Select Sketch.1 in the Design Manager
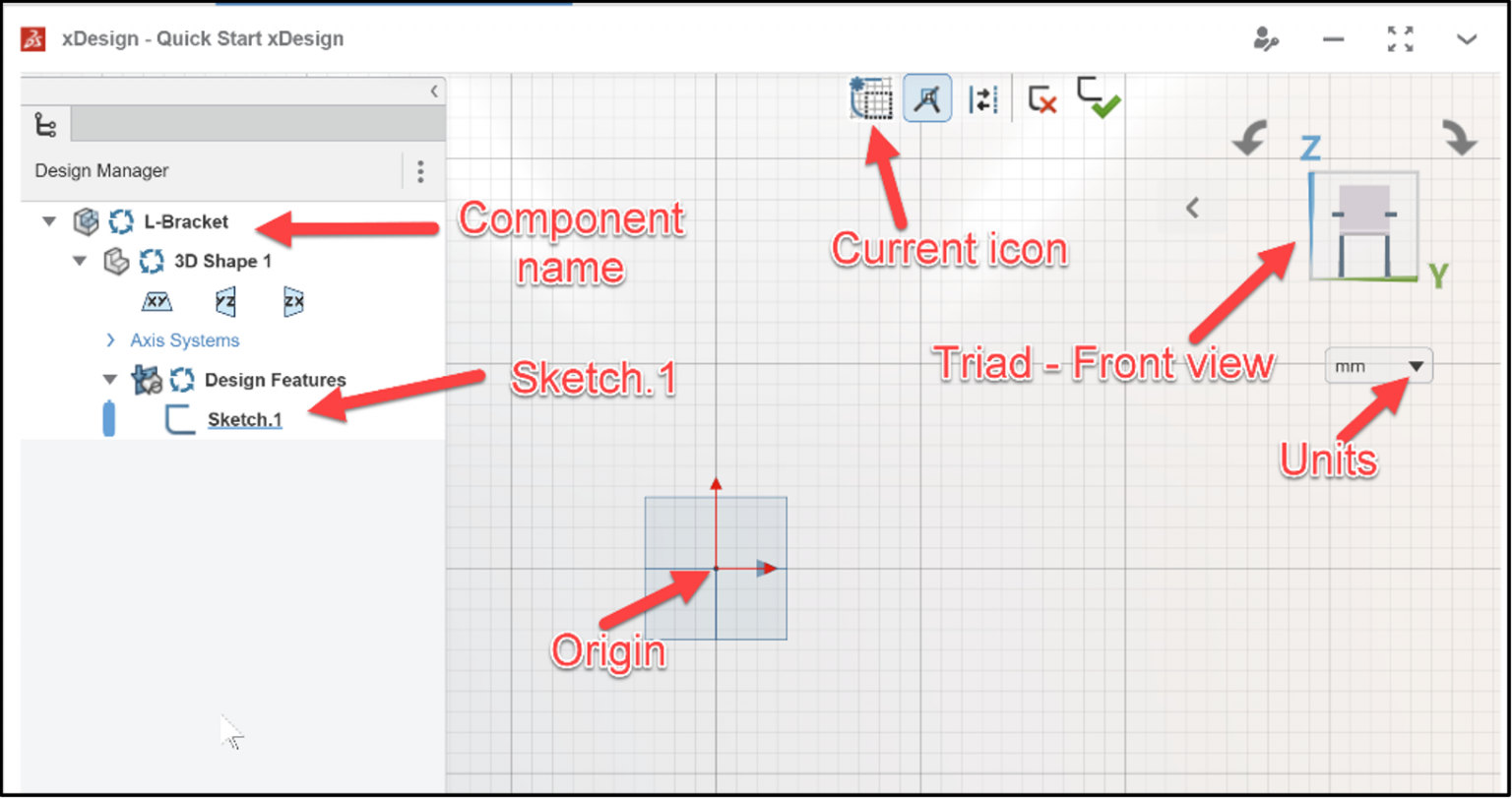The width and height of the screenshot is (1512, 799). tap(243, 418)
